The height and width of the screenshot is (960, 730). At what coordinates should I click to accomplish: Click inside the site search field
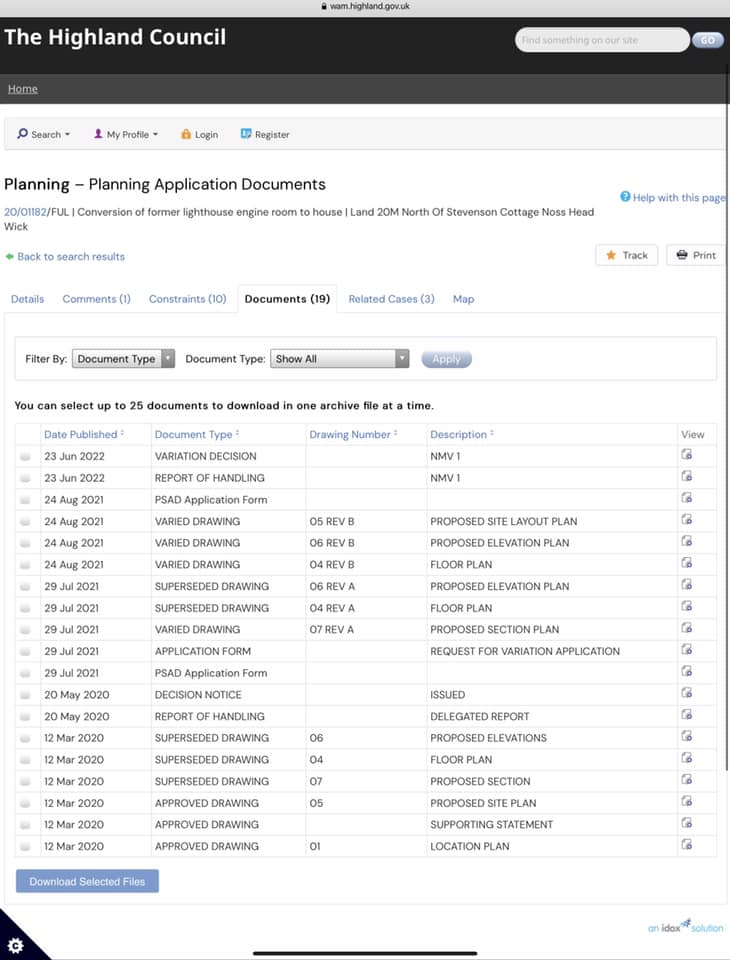point(602,40)
